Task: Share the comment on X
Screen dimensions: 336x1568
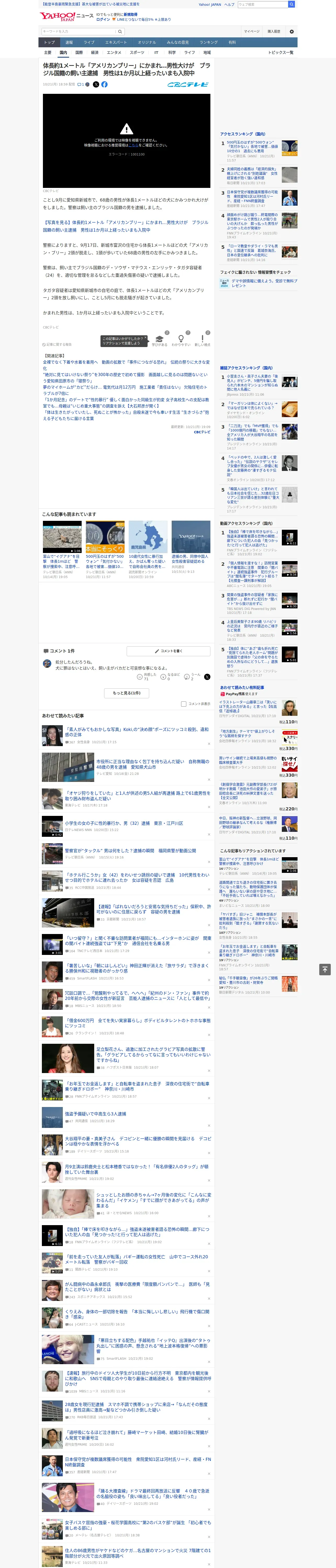Action: 207,676
